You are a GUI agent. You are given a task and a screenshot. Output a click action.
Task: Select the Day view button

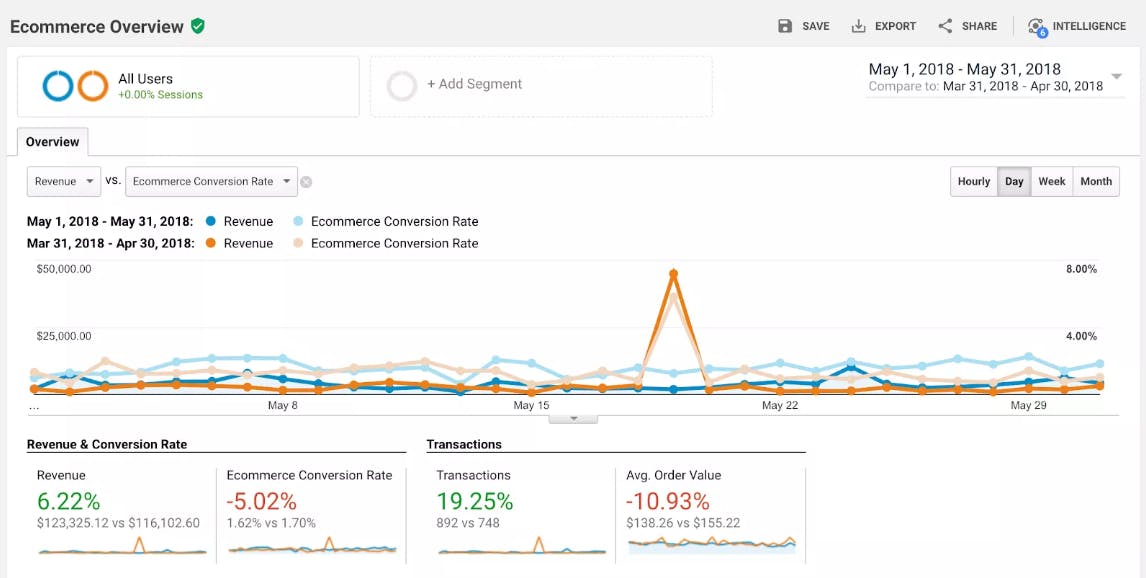point(1014,181)
